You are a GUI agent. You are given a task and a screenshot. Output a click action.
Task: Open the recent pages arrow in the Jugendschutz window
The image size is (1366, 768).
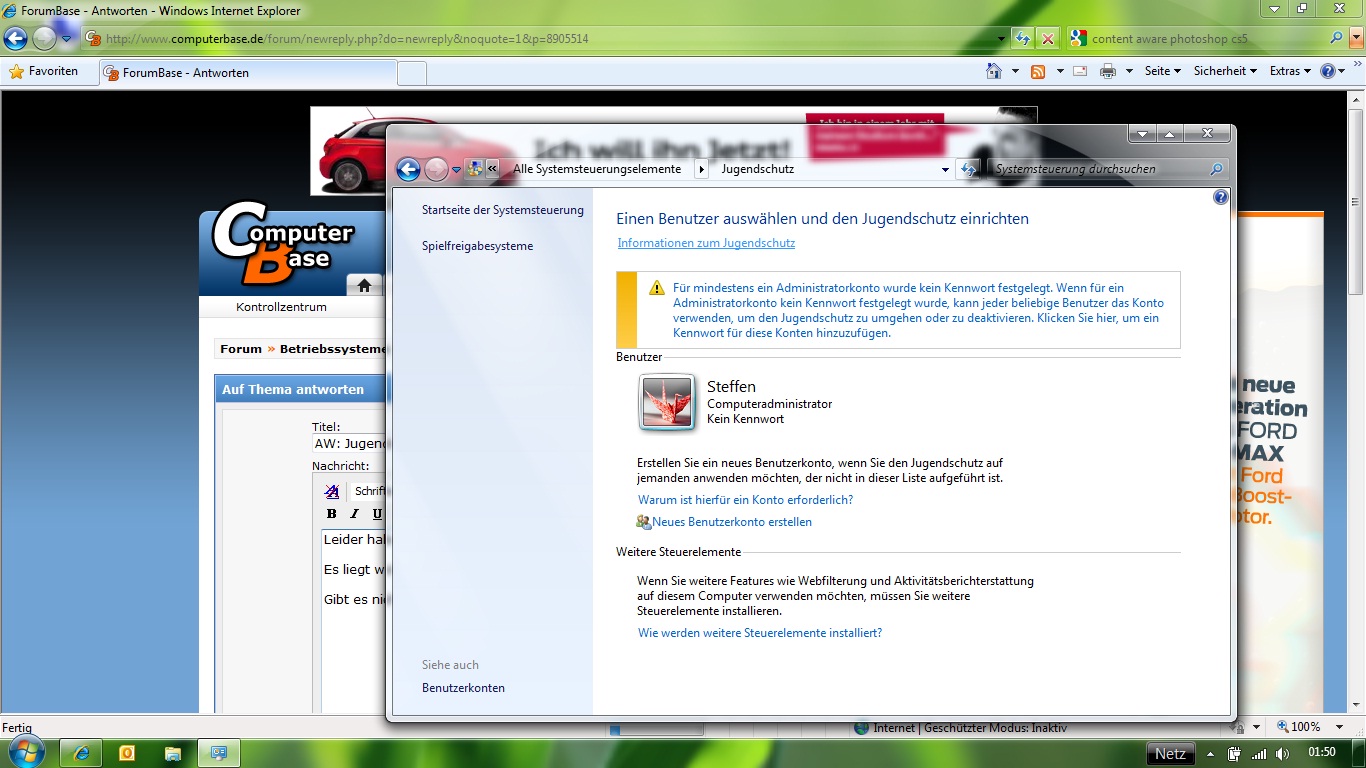pyautogui.click(x=456, y=170)
